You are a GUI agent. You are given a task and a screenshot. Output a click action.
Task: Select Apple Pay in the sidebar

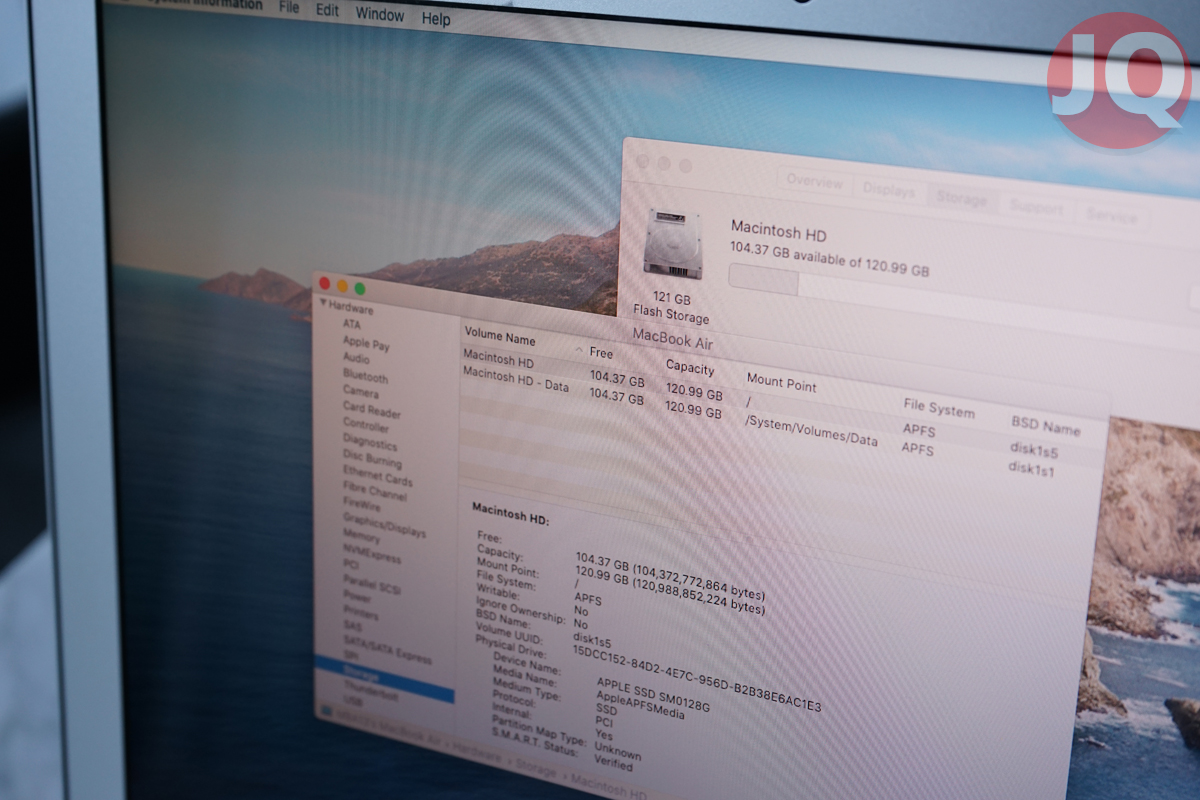[366, 343]
